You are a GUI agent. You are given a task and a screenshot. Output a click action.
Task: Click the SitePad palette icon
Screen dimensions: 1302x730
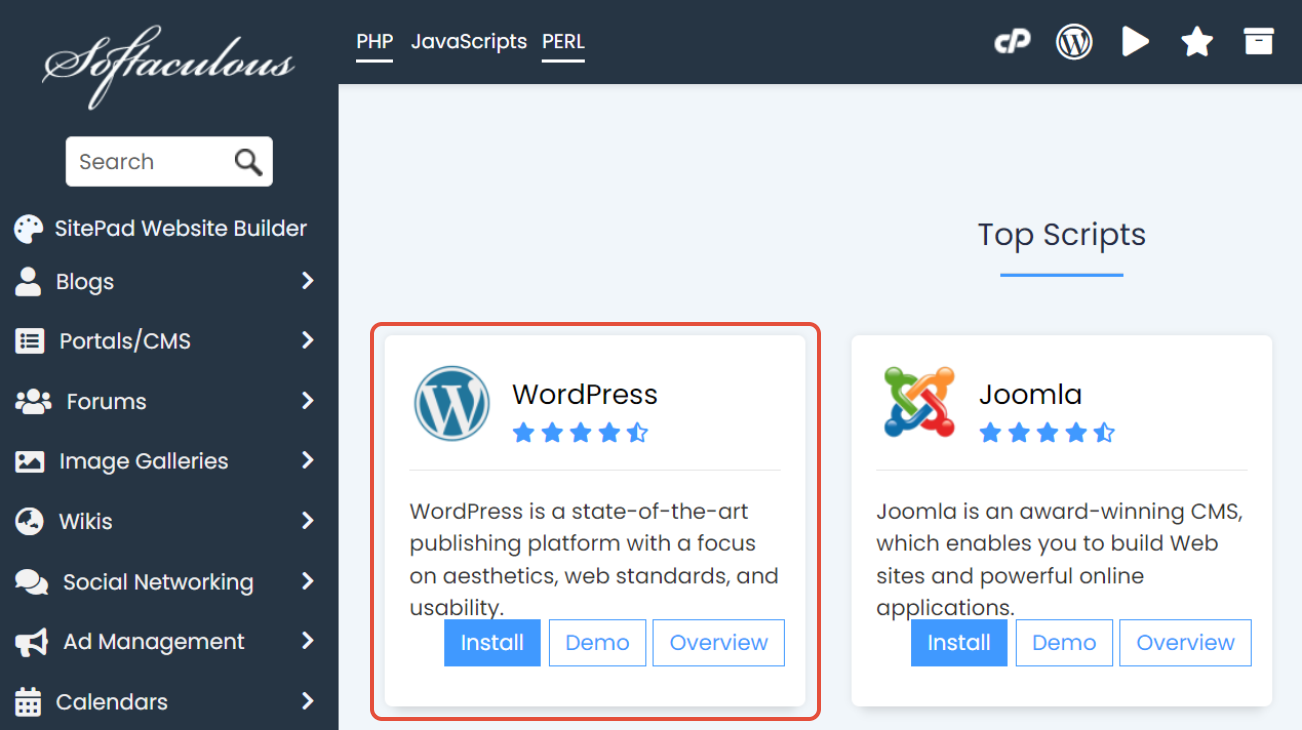point(29,229)
